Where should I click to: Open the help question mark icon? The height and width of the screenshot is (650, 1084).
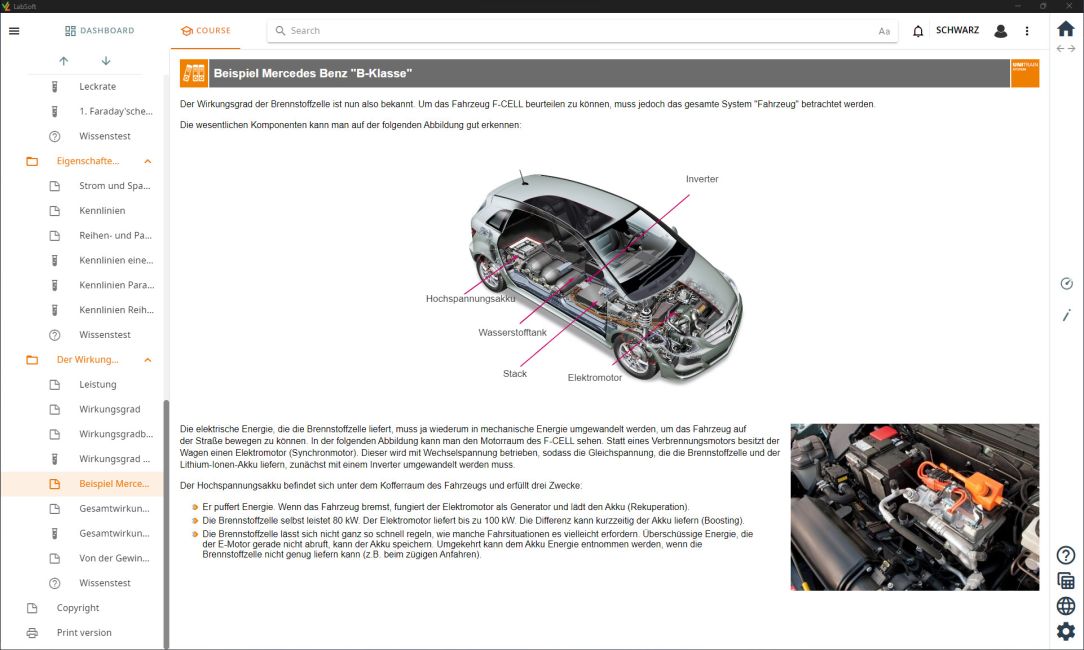1066,555
